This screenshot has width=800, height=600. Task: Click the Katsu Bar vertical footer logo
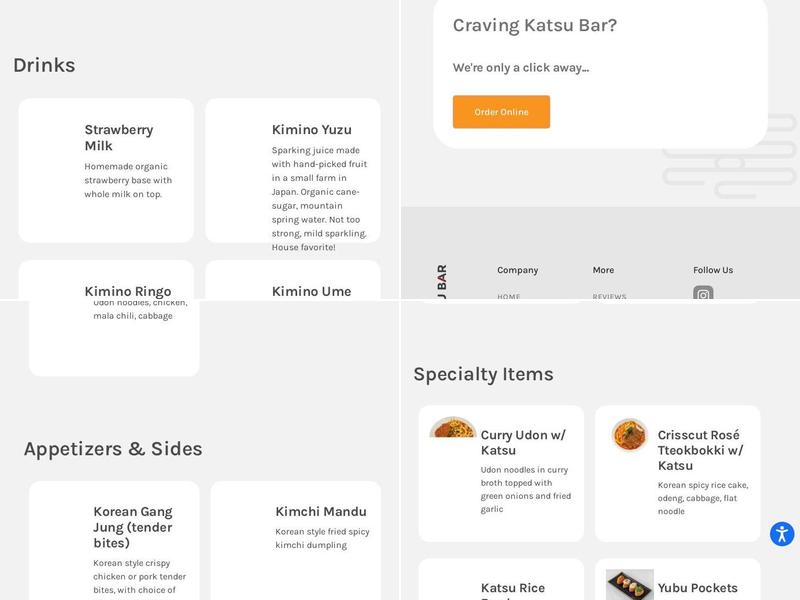(442, 280)
